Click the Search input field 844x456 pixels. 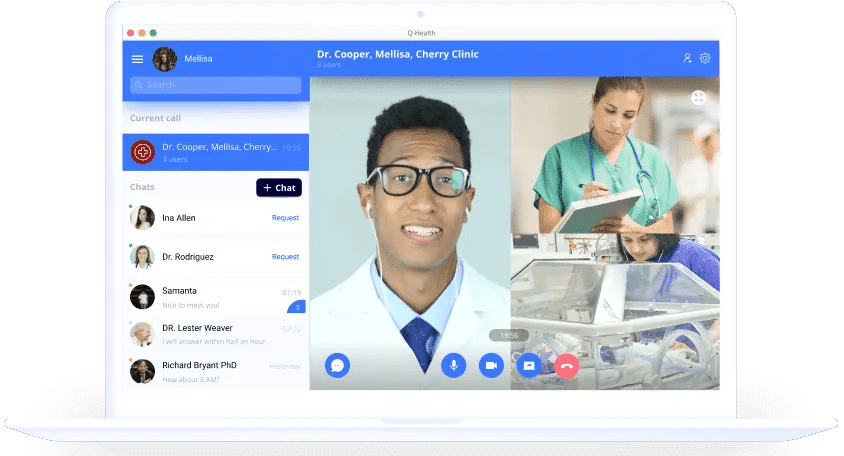click(x=215, y=85)
